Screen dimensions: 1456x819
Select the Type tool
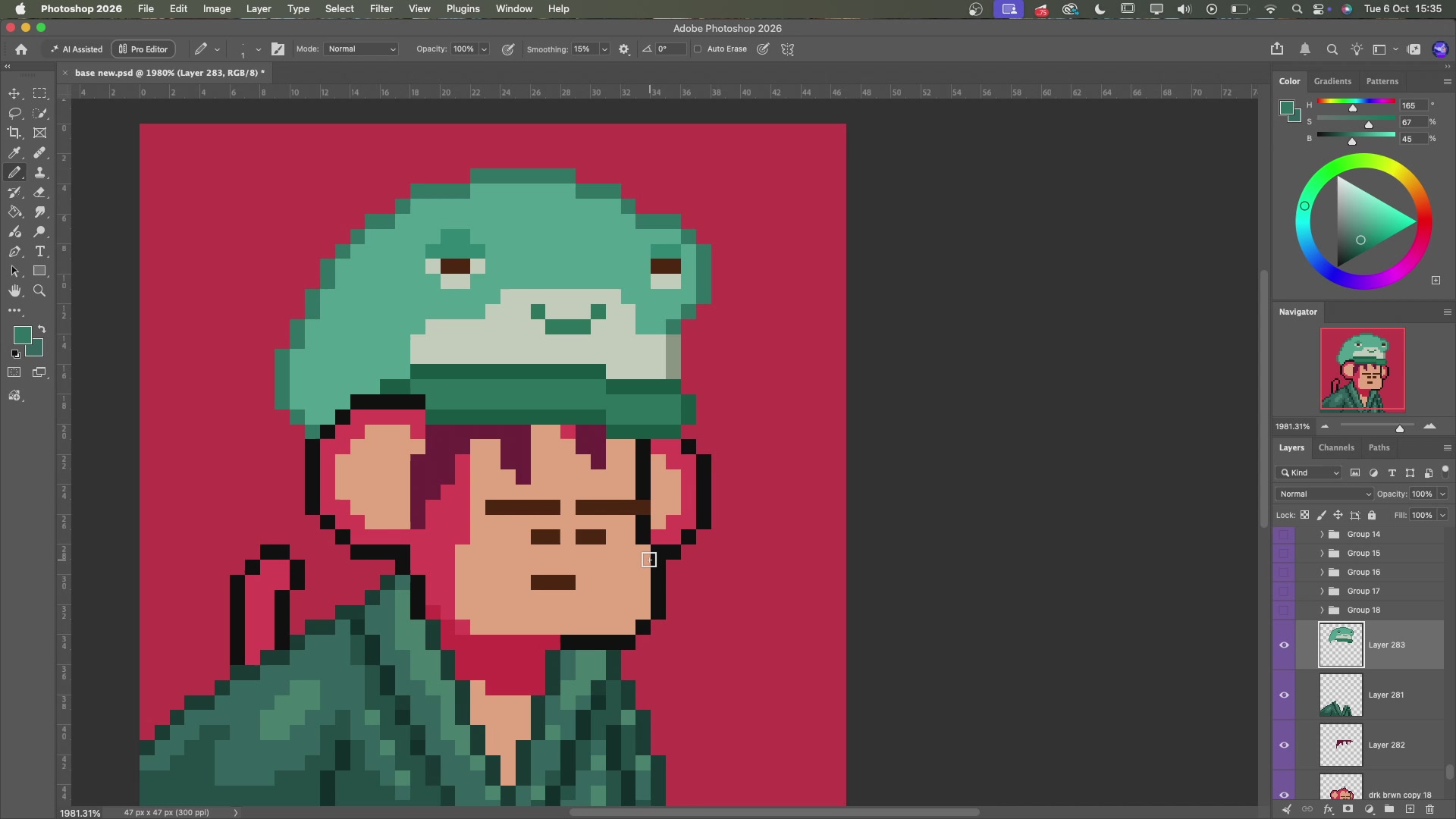click(x=39, y=252)
